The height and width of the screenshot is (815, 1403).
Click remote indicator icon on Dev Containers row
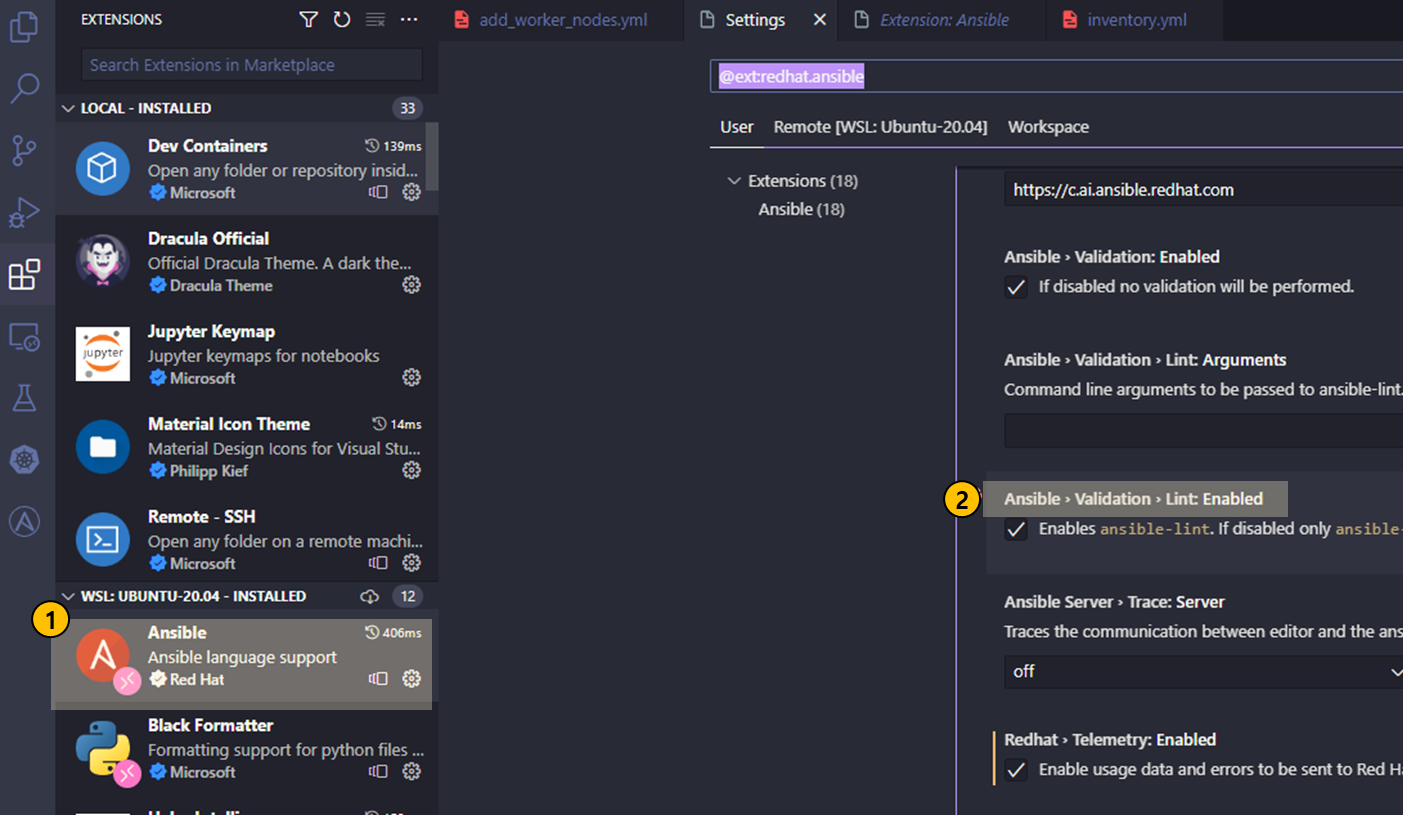tap(378, 192)
